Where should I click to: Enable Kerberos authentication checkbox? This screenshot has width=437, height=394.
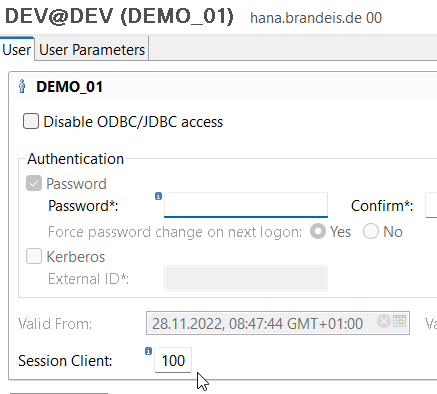point(34,256)
